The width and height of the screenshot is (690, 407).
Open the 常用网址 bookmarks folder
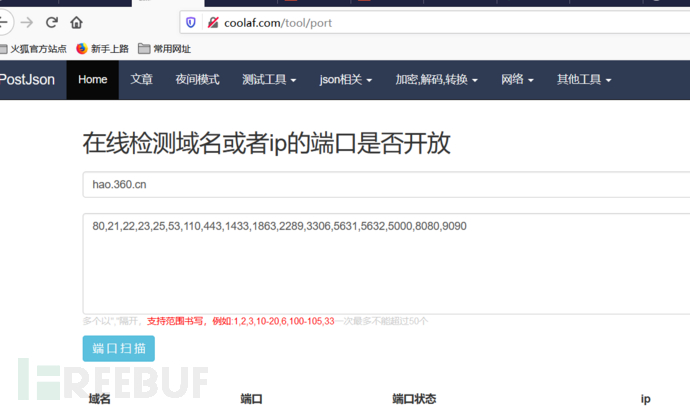pos(164,49)
